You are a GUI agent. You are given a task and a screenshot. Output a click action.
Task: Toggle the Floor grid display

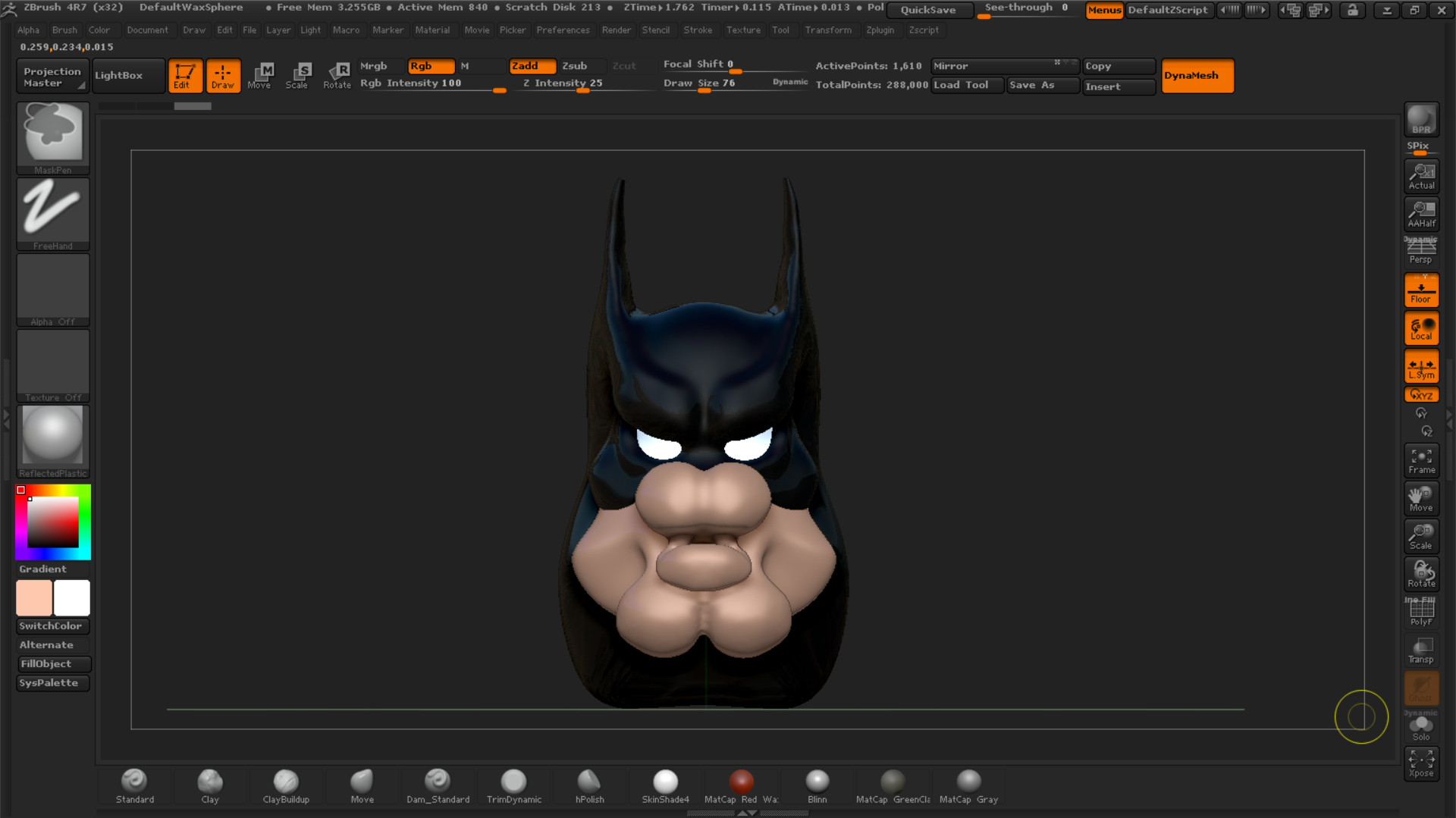pos(1421,290)
